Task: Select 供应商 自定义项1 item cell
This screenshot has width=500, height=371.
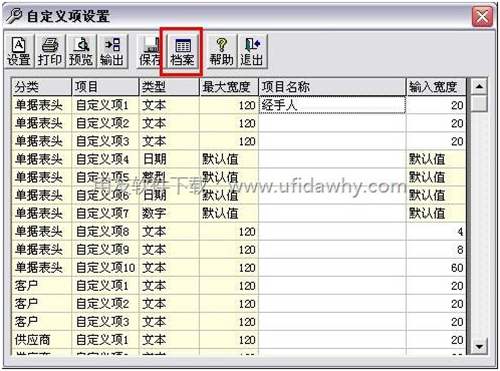Action: (x=105, y=340)
